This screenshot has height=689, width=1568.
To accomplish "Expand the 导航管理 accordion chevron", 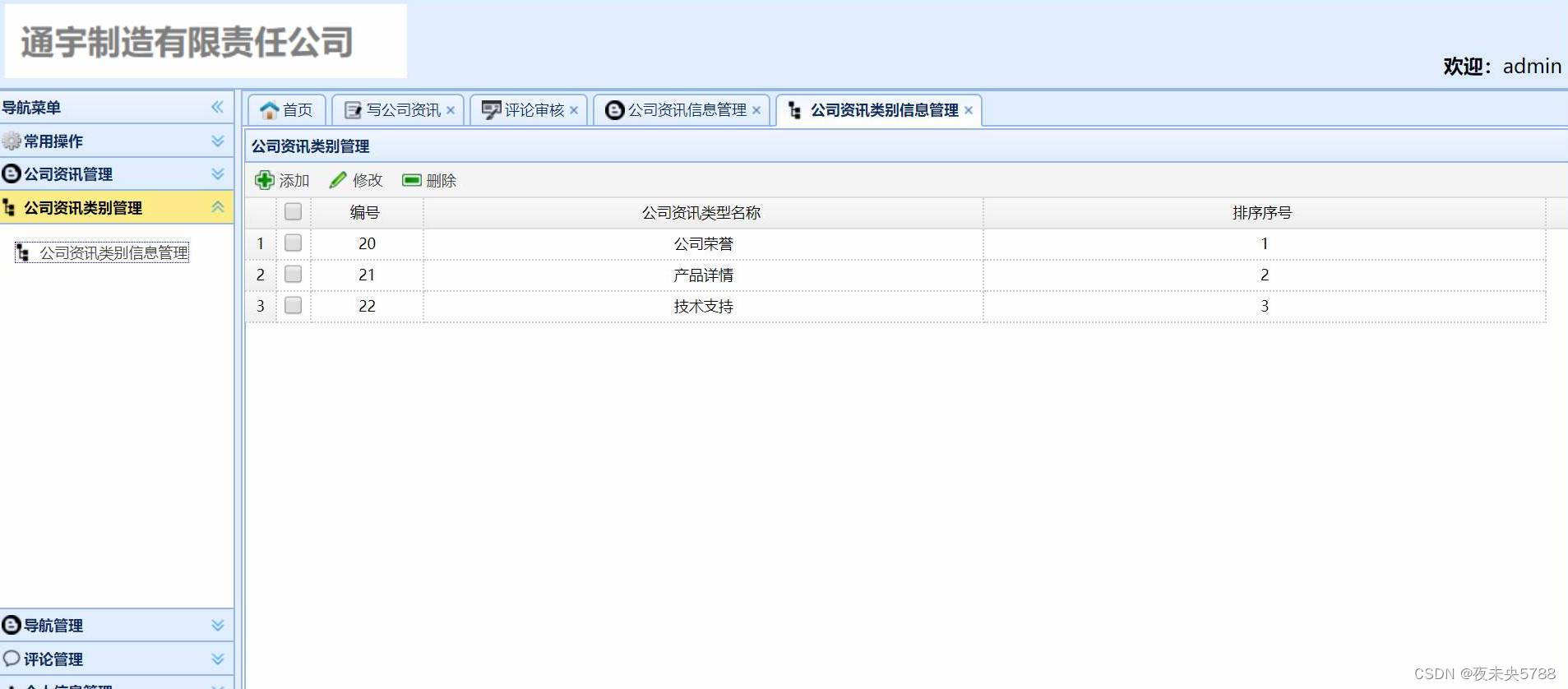I will pos(217,626).
